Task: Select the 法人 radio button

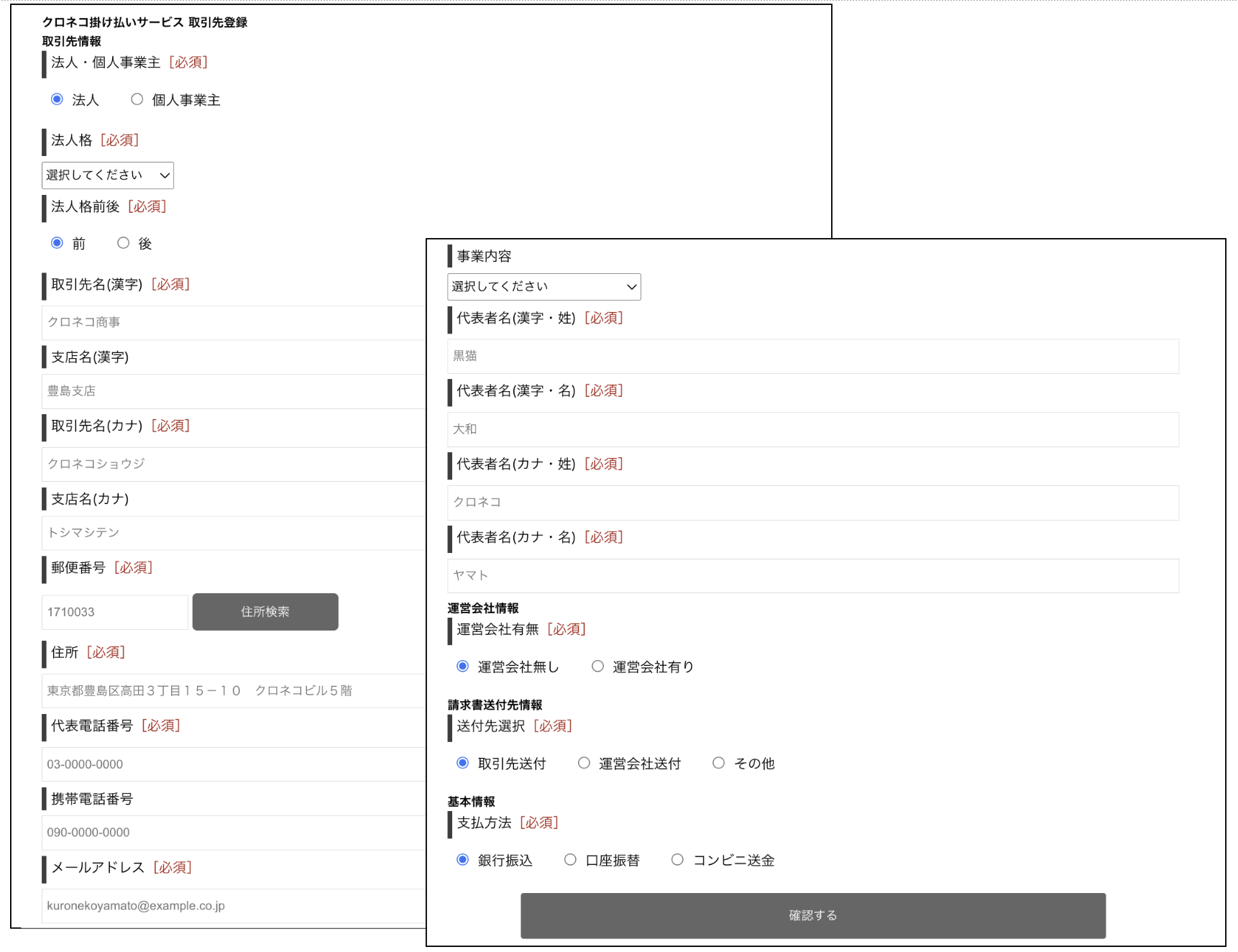Action: (x=57, y=99)
